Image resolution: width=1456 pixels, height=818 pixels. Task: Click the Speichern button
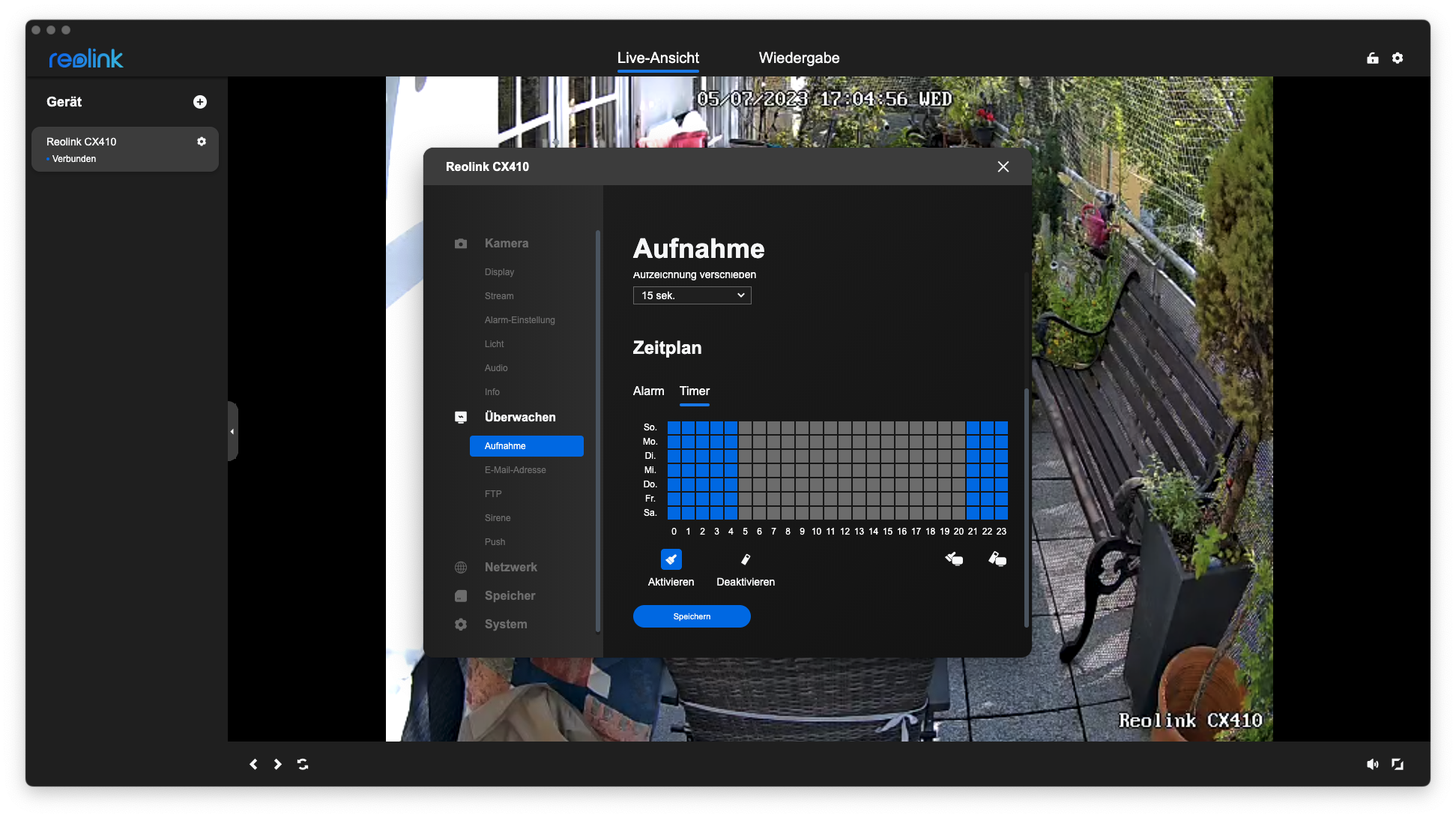tap(692, 616)
